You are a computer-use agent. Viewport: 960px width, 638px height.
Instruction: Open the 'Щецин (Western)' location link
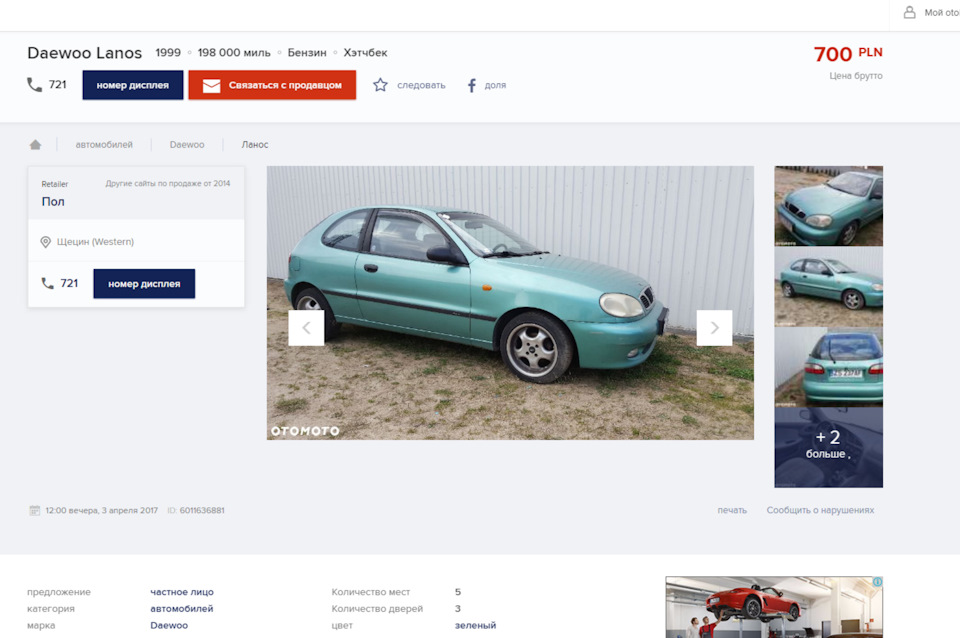click(96, 242)
